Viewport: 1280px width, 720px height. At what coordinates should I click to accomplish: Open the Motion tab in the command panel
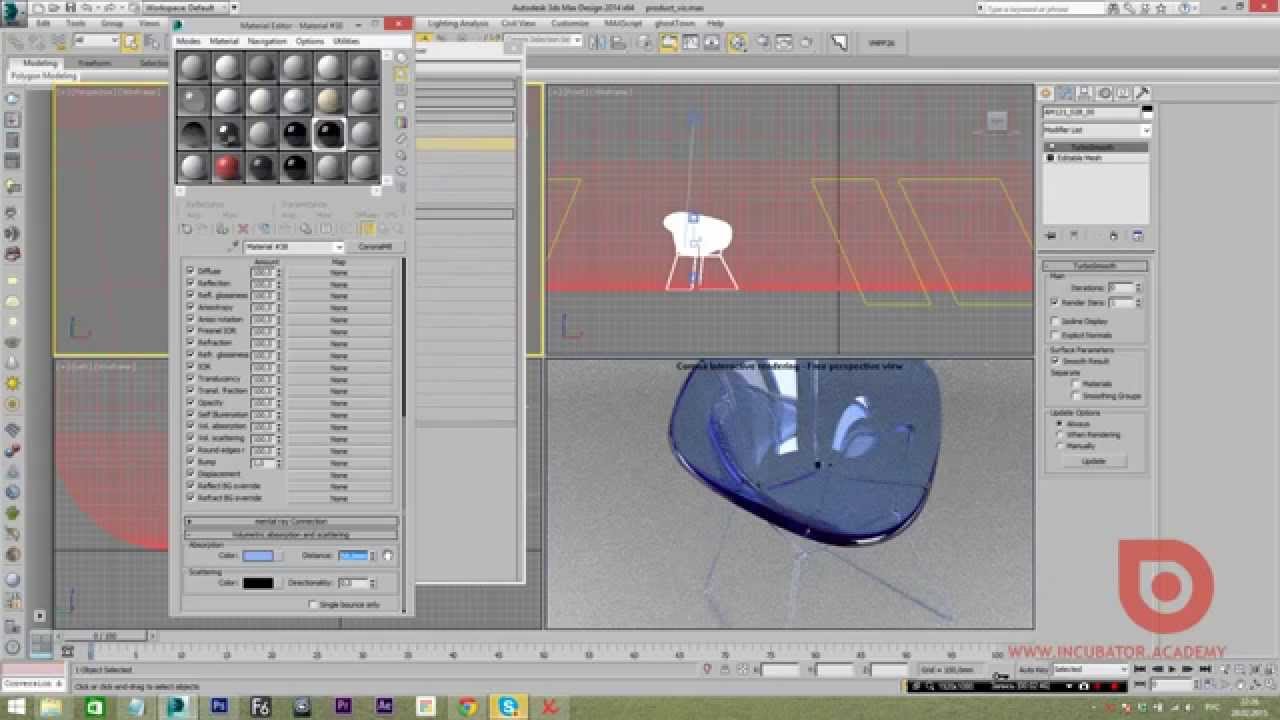click(x=1106, y=93)
